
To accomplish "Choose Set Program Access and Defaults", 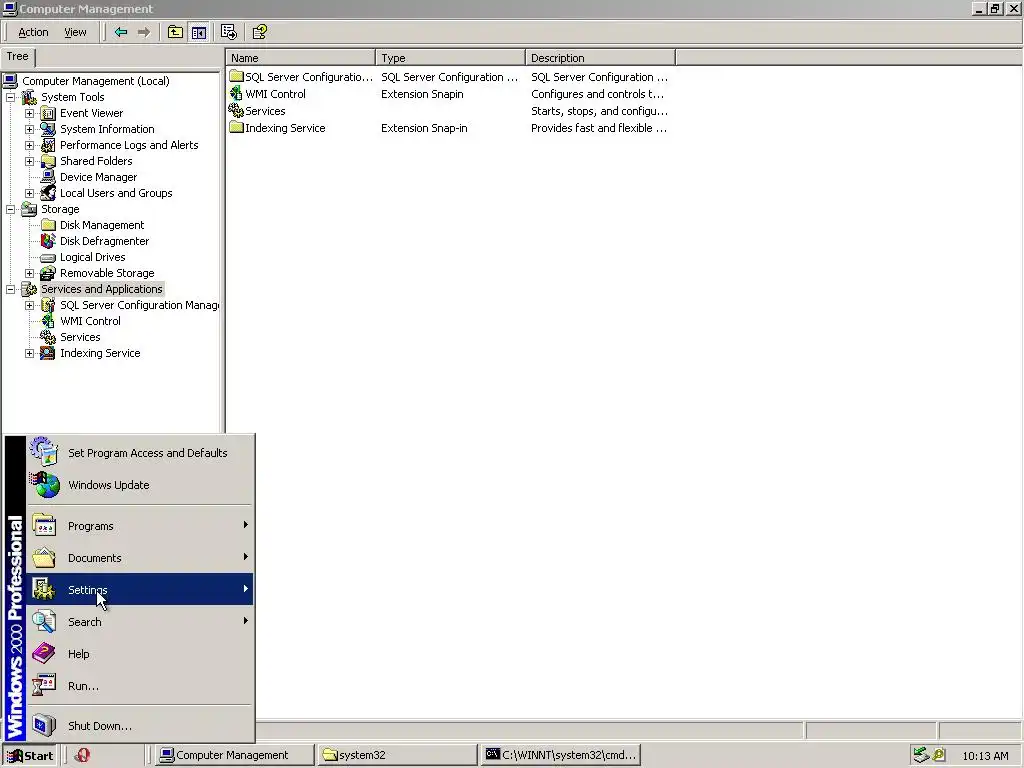I will point(140,453).
